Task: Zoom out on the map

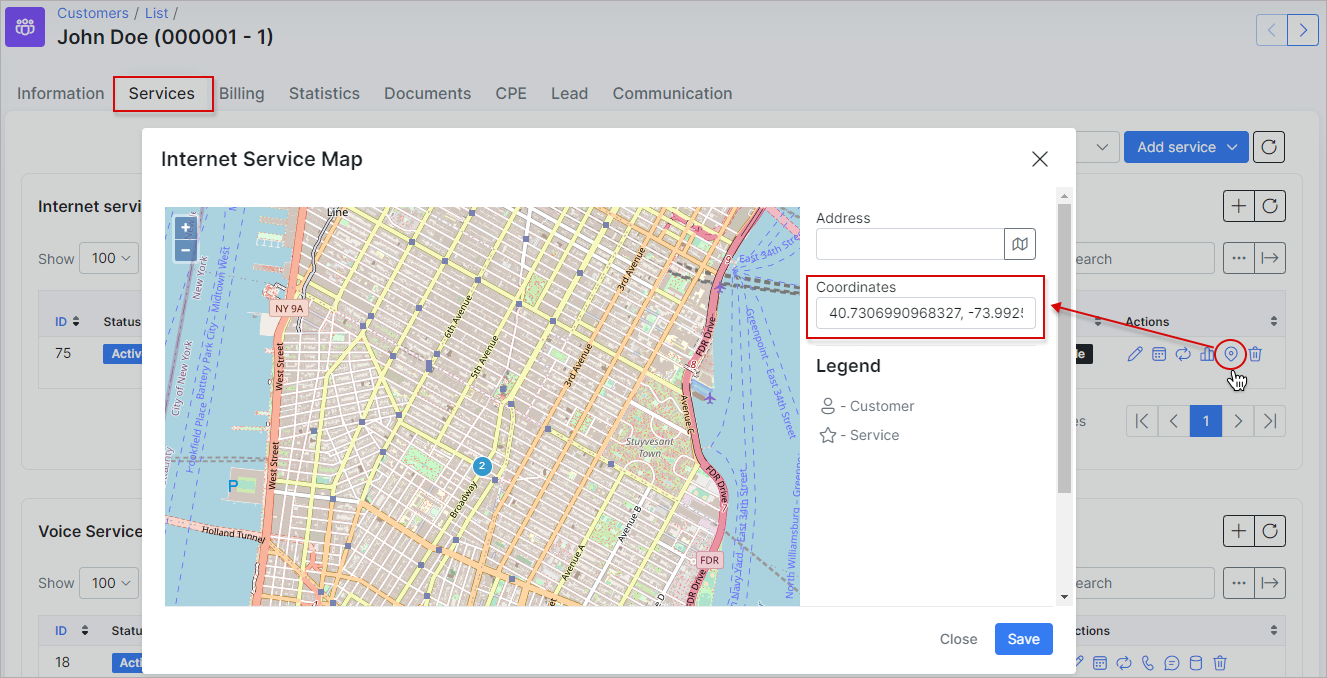Action: click(x=186, y=250)
